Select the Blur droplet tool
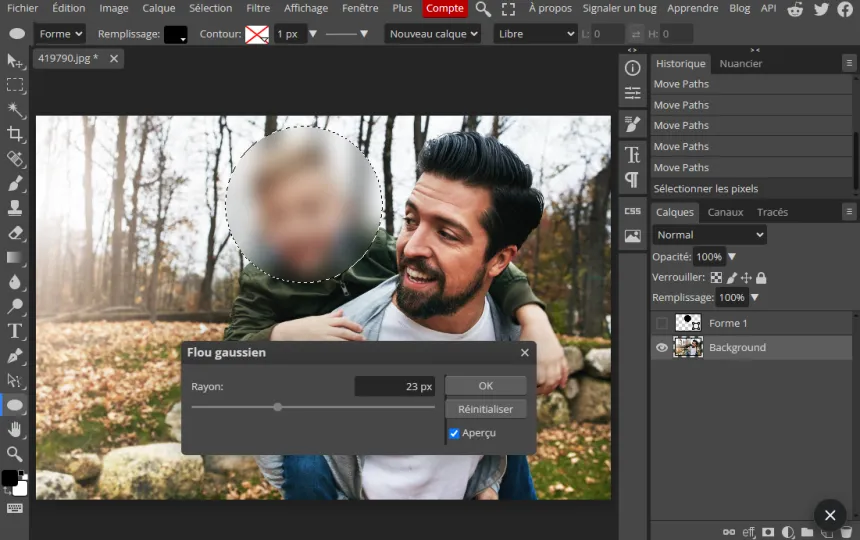860x540 pixels. [14, 282]
